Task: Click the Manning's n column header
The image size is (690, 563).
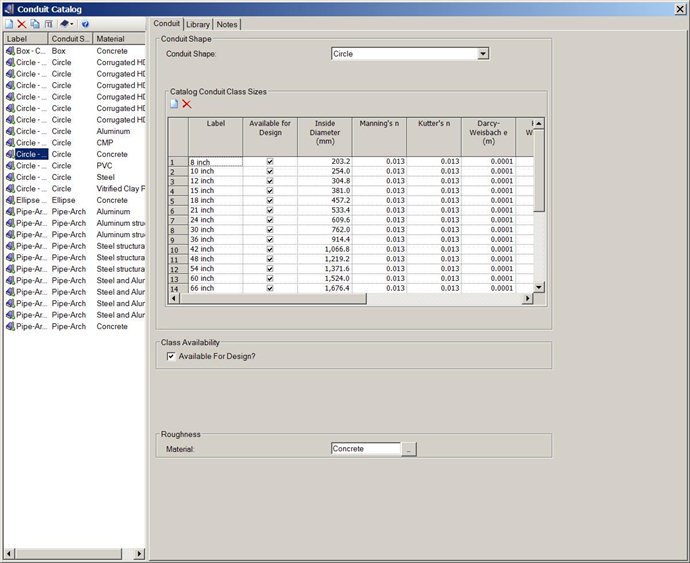Action: pos(379,136)
